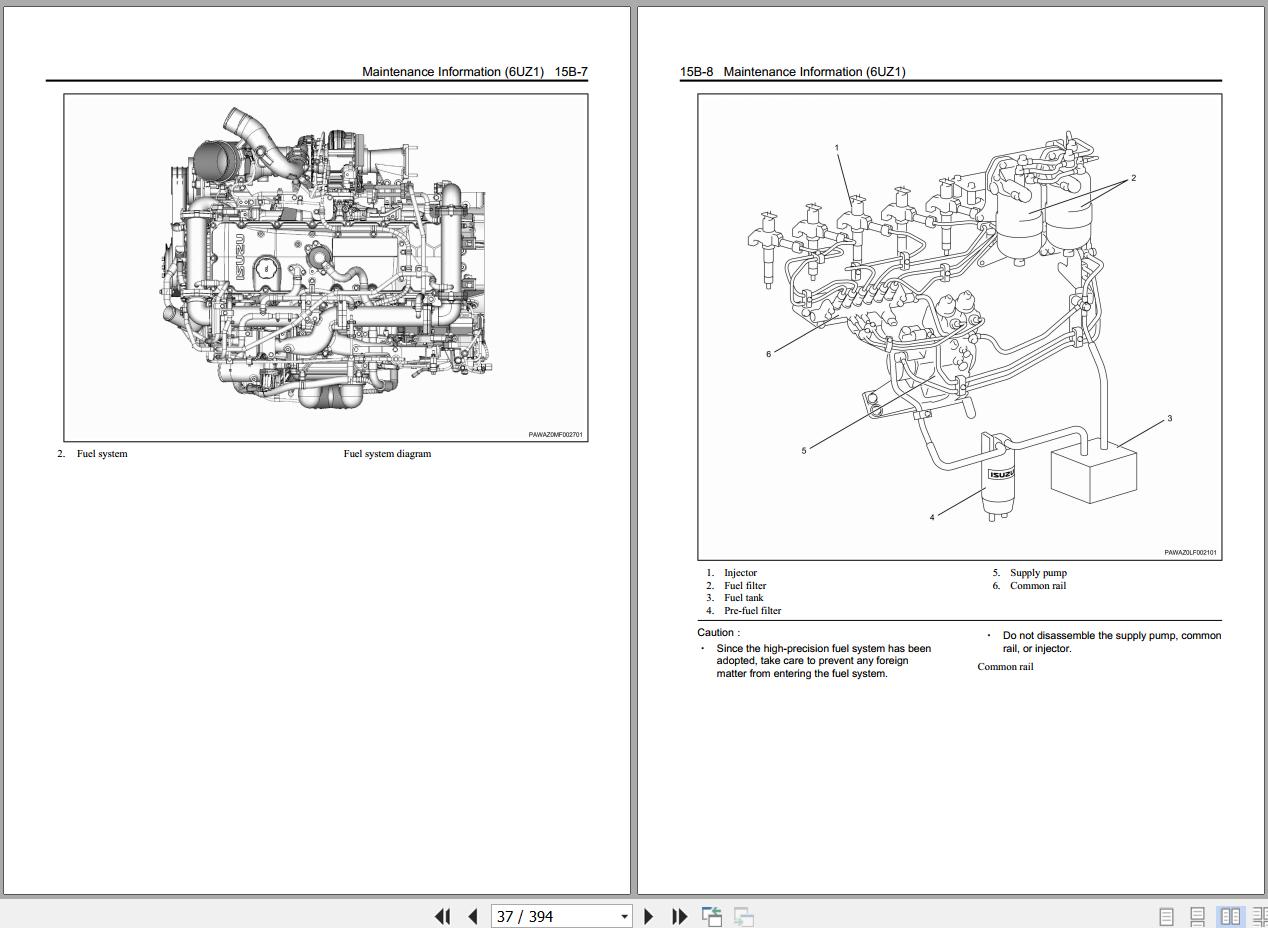
Task: Click the 'Supply pump' legend entry
Action: [x=1038, y=573]
